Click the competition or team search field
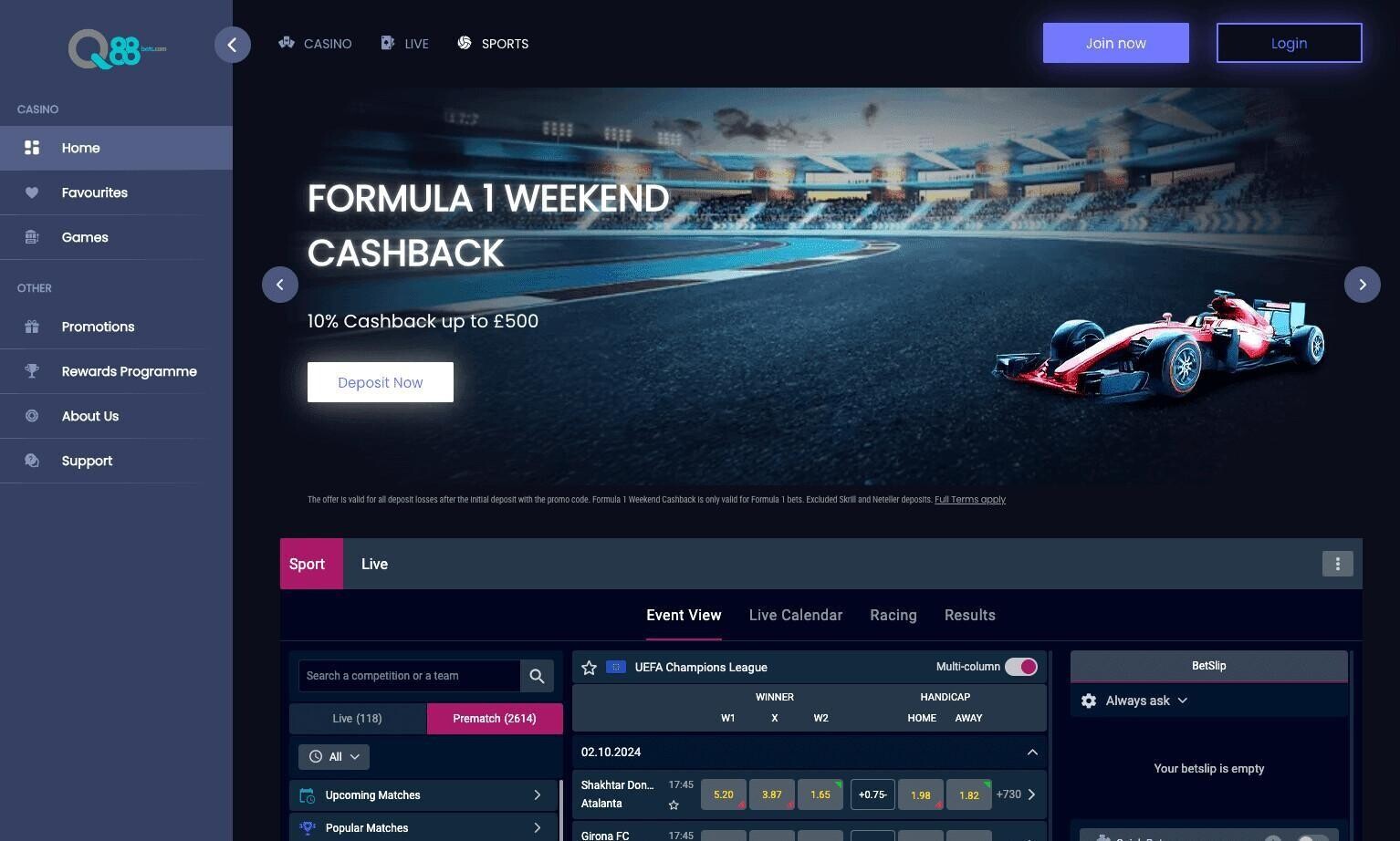 (409, 676)
